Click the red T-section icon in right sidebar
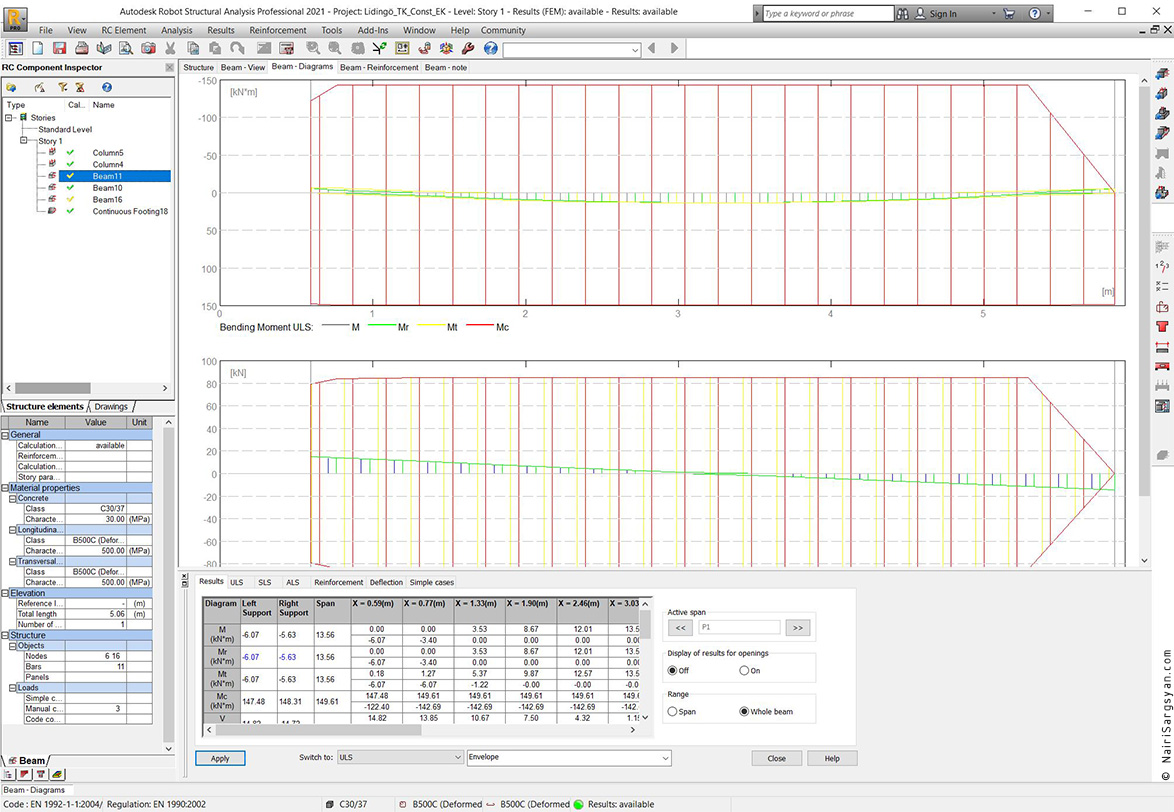1174x812 pixels. pos(1162,326)
